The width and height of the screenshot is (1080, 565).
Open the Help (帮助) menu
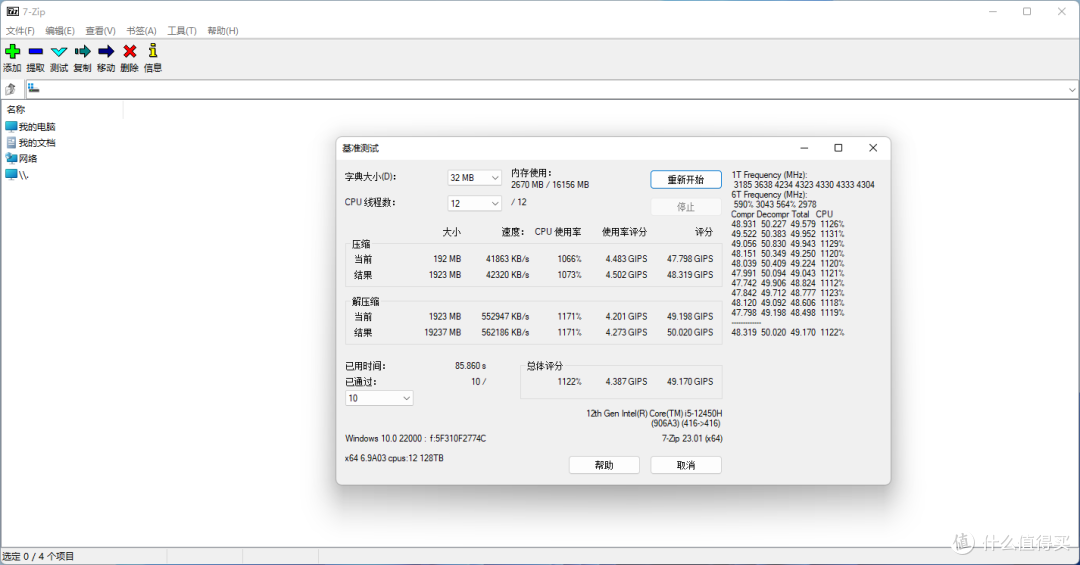[x=222, y=31]
